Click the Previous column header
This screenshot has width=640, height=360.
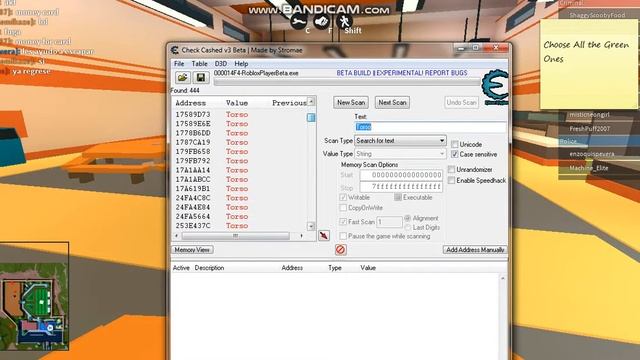click(x=289, y=103)
